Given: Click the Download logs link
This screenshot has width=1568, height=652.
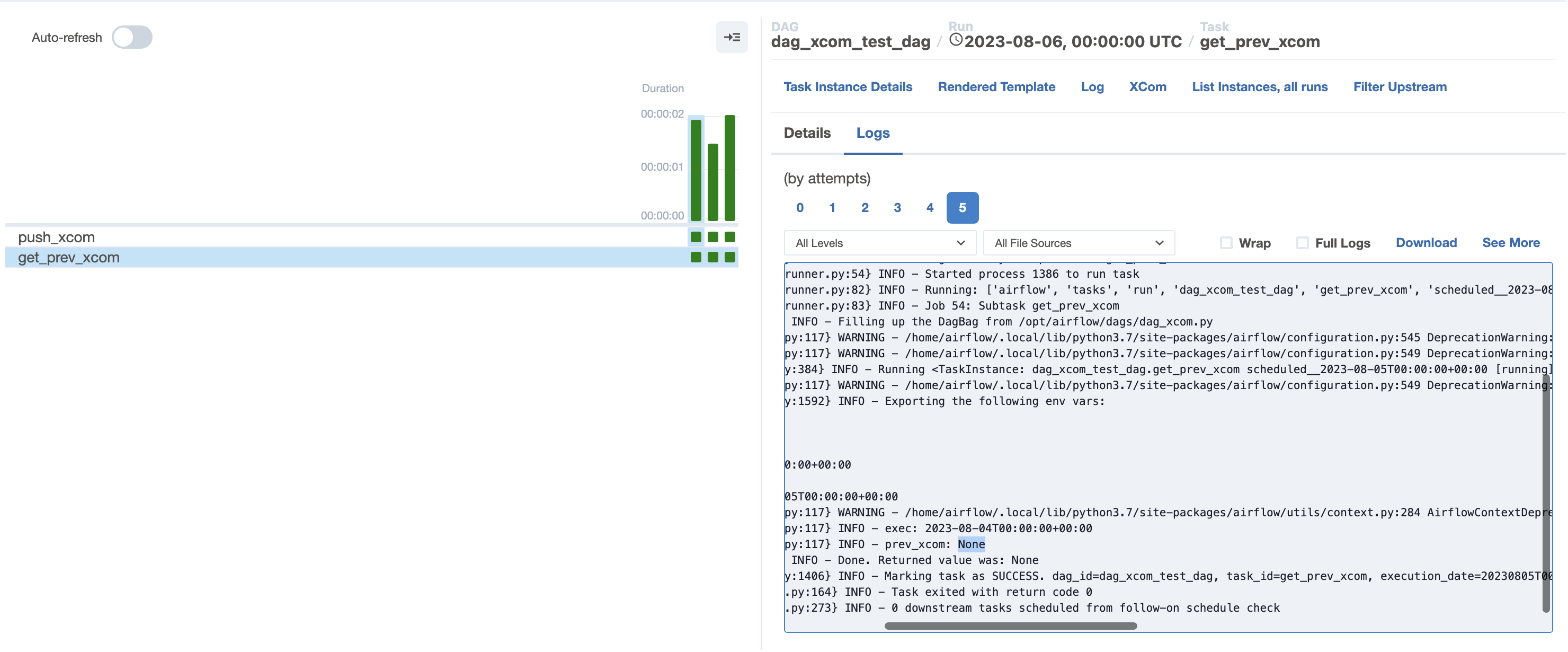Looking at the screenshot, I should coord(1426,243).
